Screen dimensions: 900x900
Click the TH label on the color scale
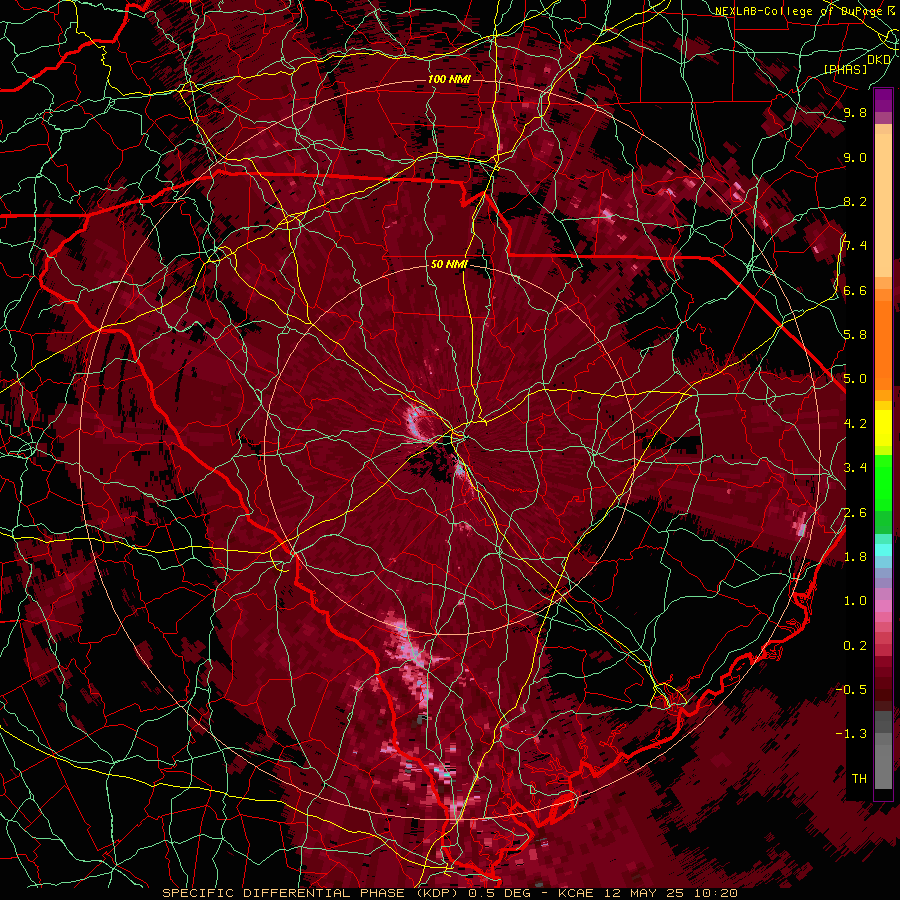(859, 779)
